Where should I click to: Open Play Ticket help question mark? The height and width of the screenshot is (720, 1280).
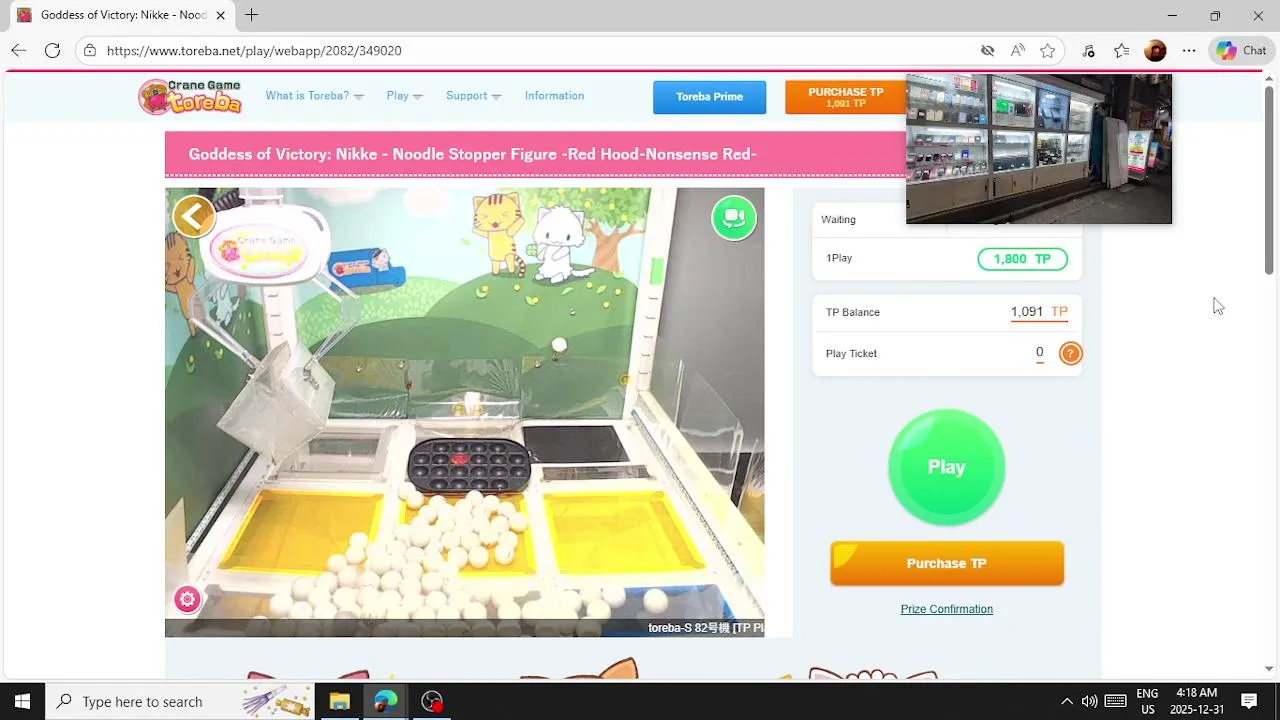tap(1070, 353)
